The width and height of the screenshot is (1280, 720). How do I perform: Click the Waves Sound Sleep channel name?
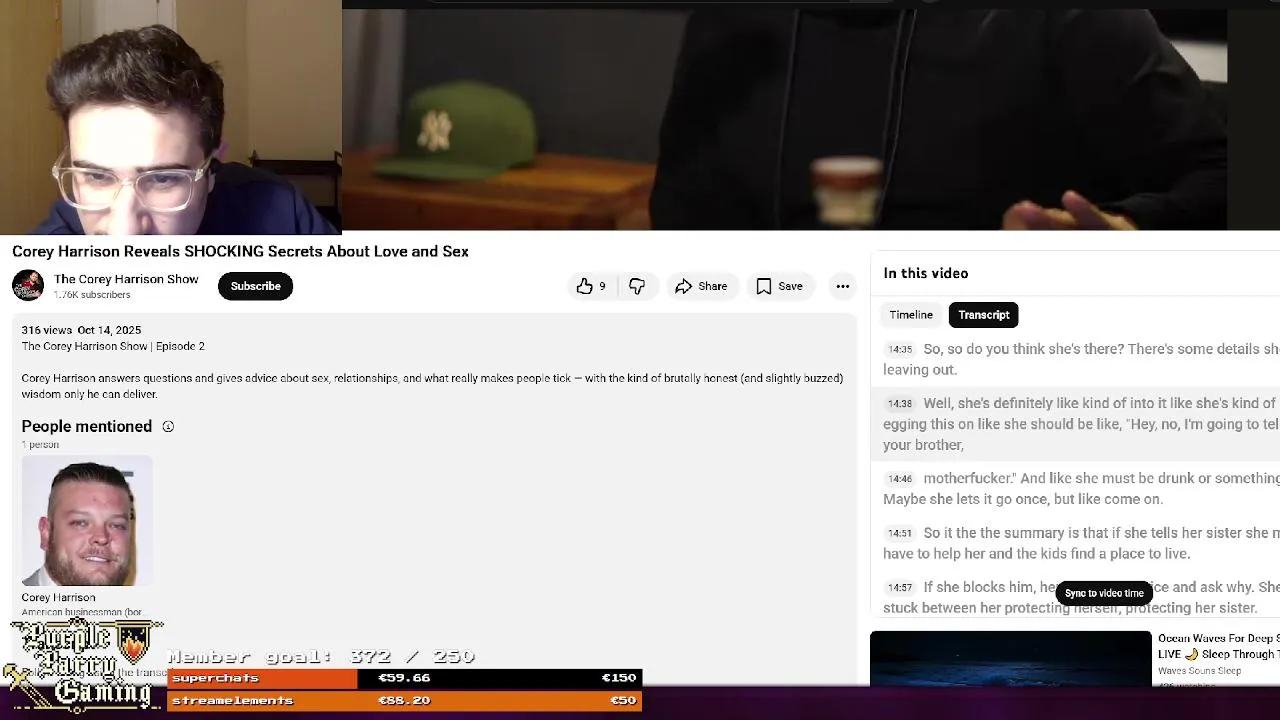tap(1199, 671)
